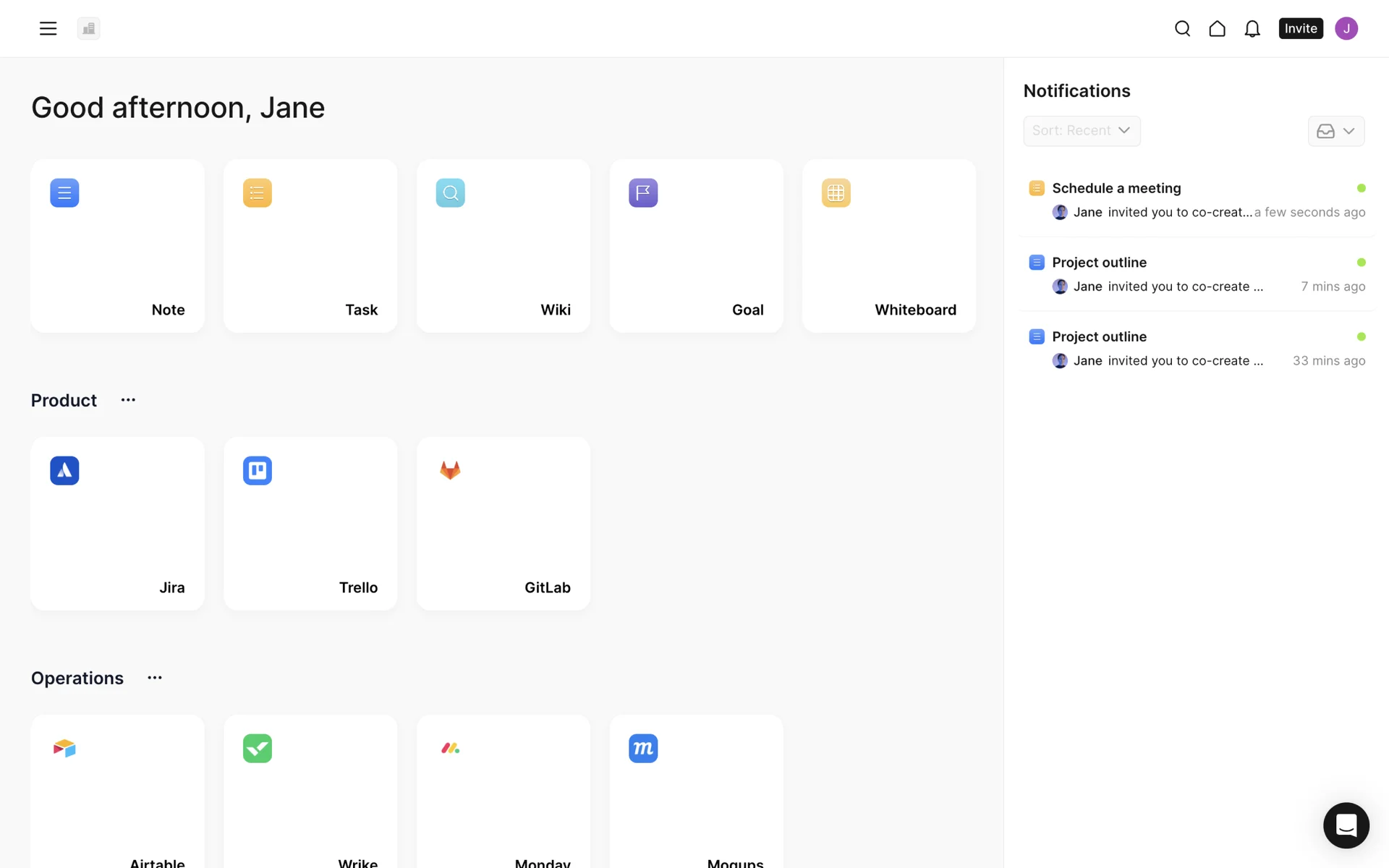This screenshot has height=868, width=1389.
Task: Expand the inbox filter dropdown
Action: 1335,131
